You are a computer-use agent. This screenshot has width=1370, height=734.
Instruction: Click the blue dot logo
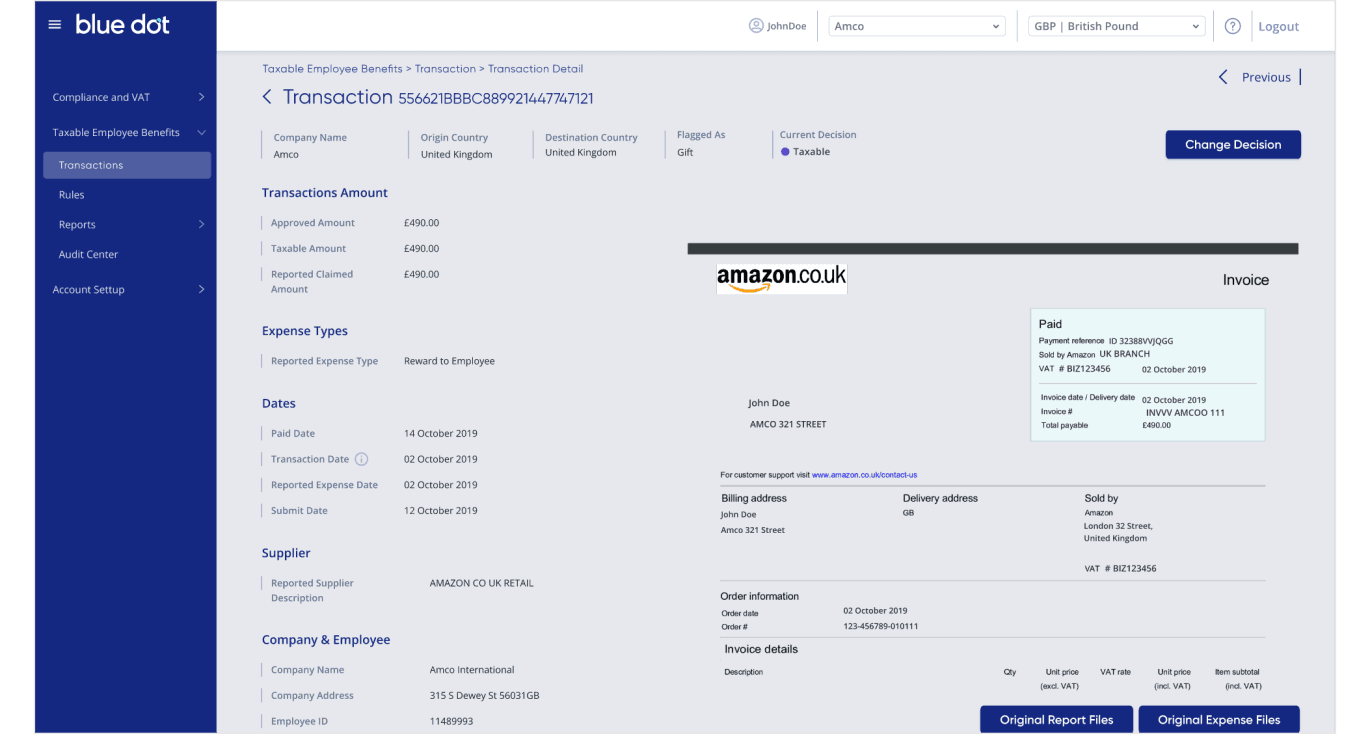pyautogui.click(x=123, y=25)
